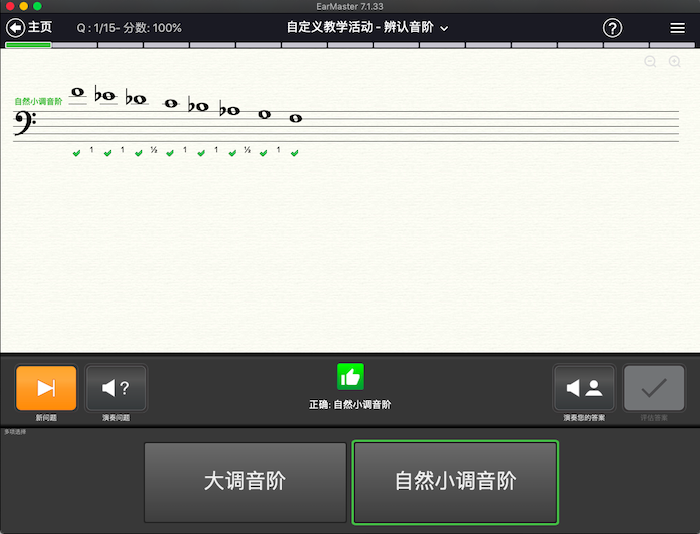Viewport: 700px width, 534px height.
Task: Open the hamburger menu icon
Action: pos(677,28)
